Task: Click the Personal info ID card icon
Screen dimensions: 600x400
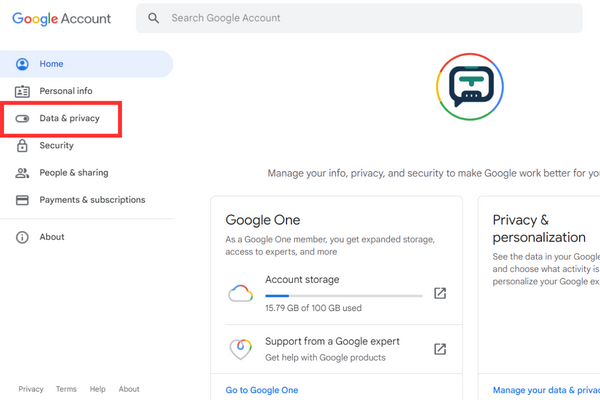Action: click(22, 91)
